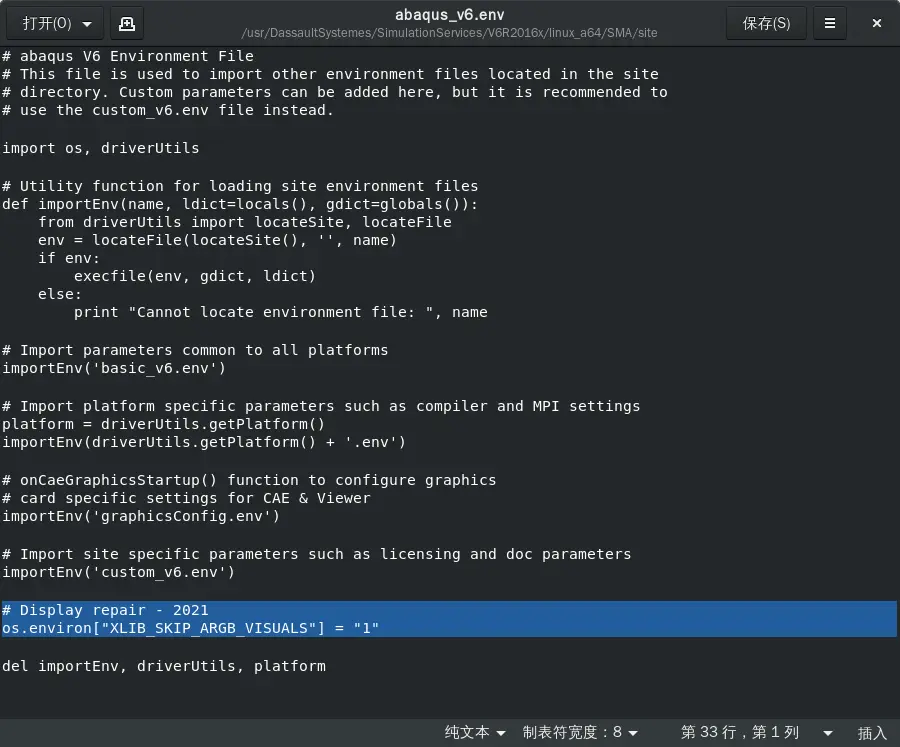The image size is (900, 747).
Task: Click the 'if env:' line
Action: tap(69, 258)
